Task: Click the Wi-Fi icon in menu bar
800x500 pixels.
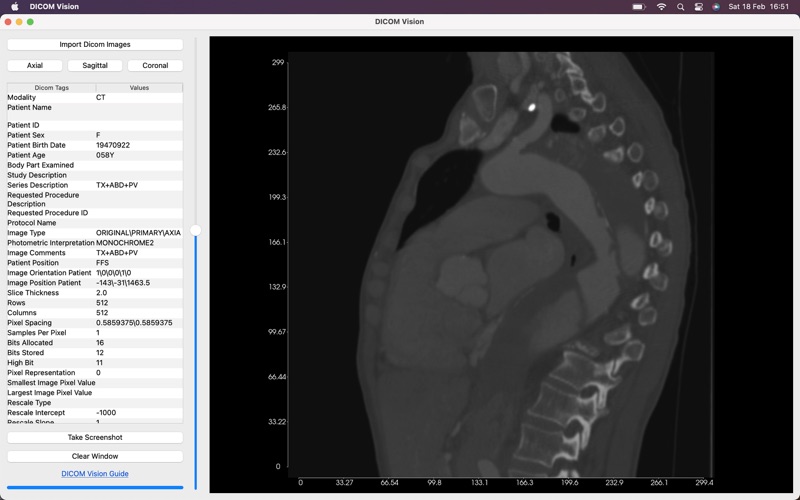Action: (661, 7)
